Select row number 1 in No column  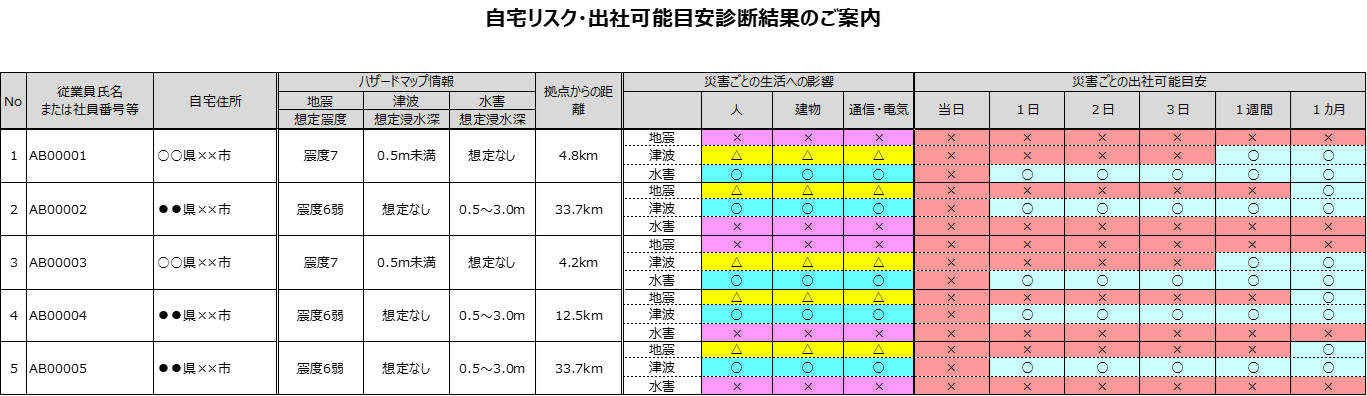click(13, 156)
